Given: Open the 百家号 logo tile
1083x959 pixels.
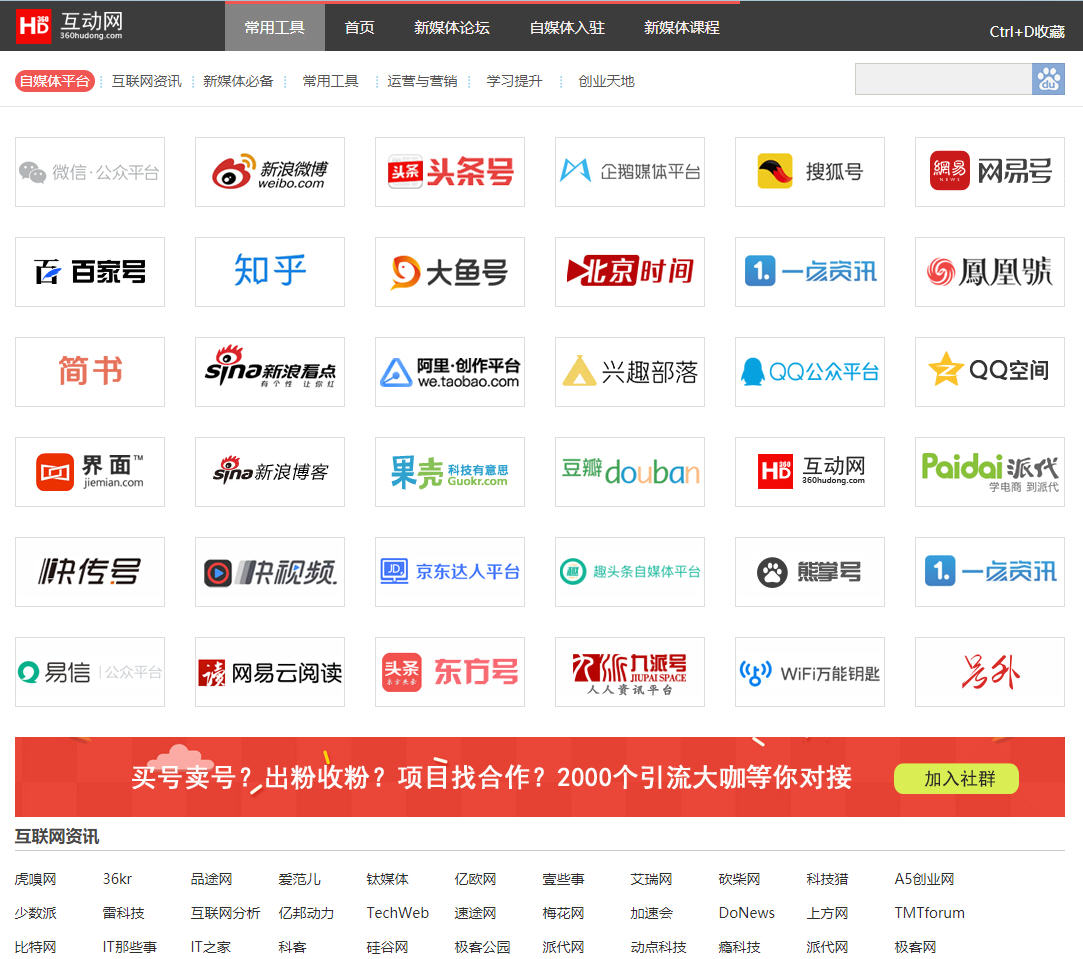Looking at the screenshot, I should (x=90, y=272).
